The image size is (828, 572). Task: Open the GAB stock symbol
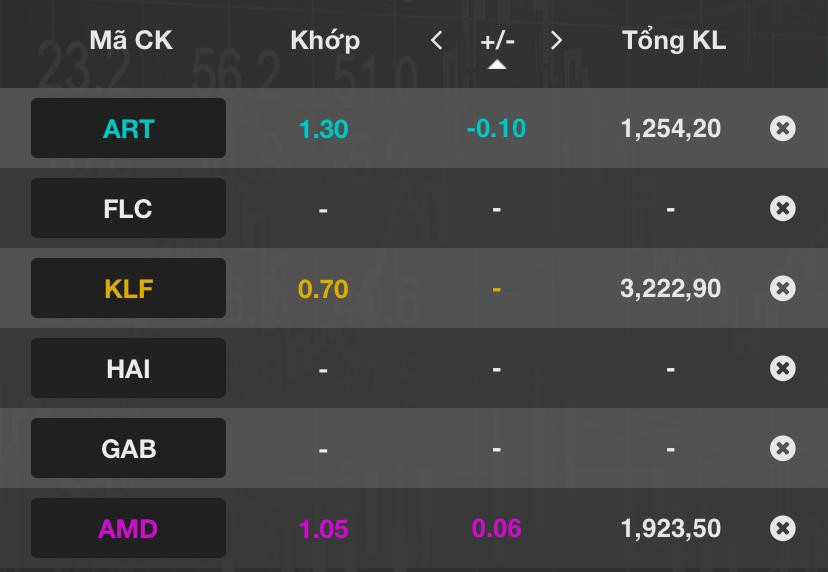click(128, 448)
